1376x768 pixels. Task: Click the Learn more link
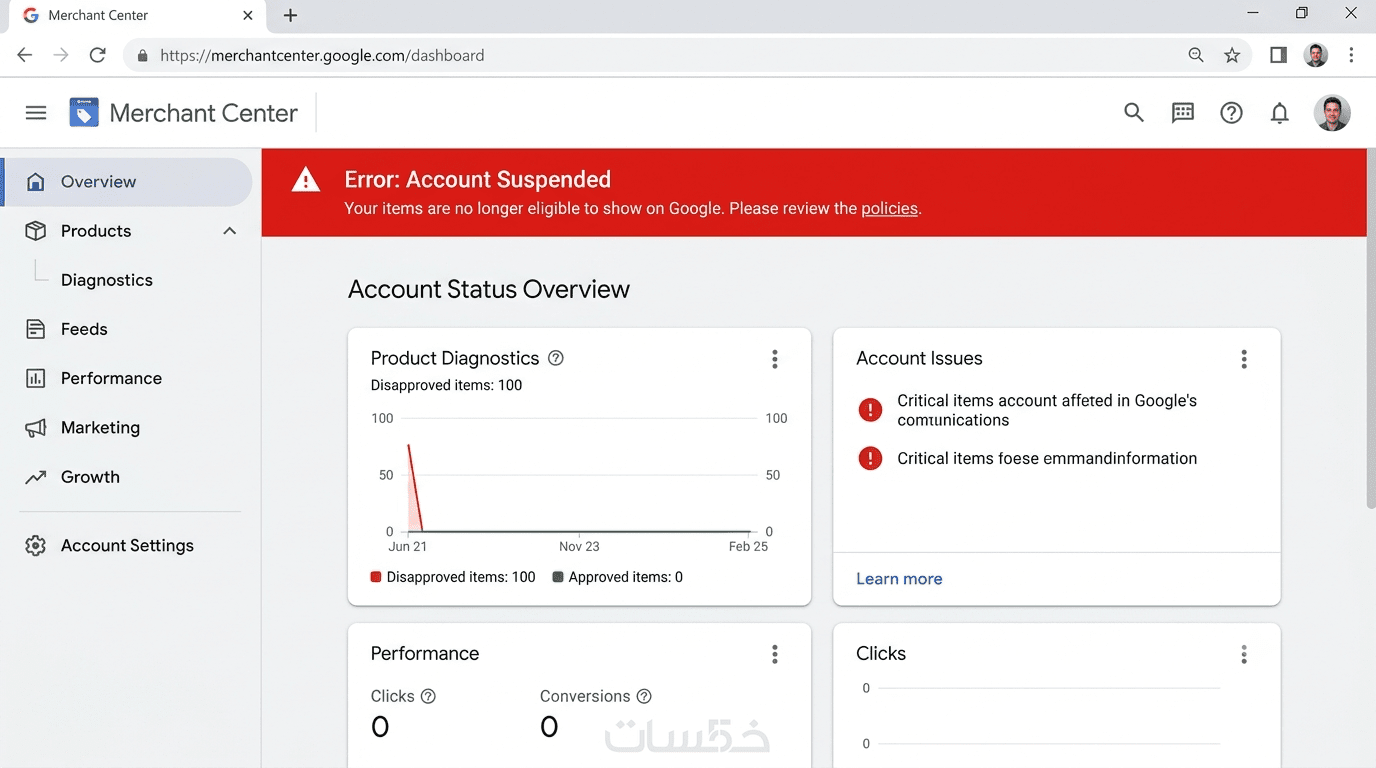click(x=899, y=579)
